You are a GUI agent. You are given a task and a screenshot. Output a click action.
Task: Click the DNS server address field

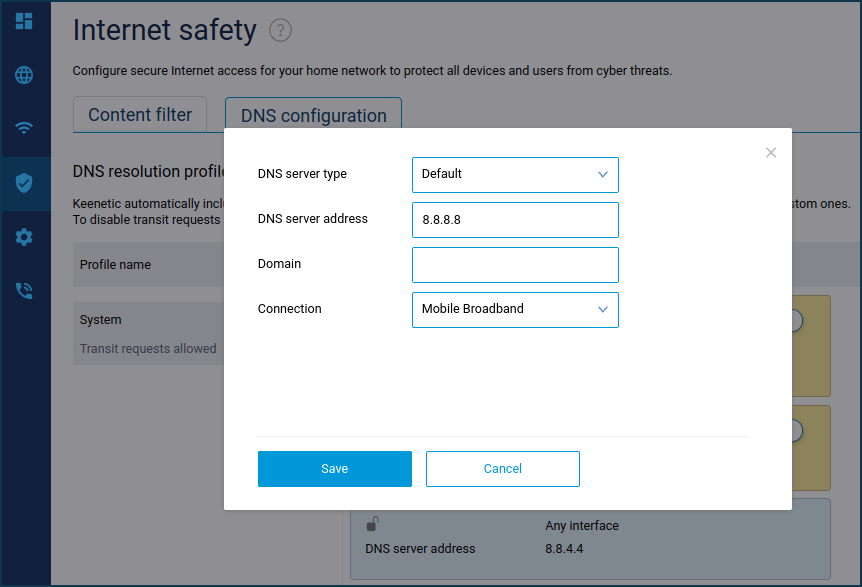click(515, 220)
